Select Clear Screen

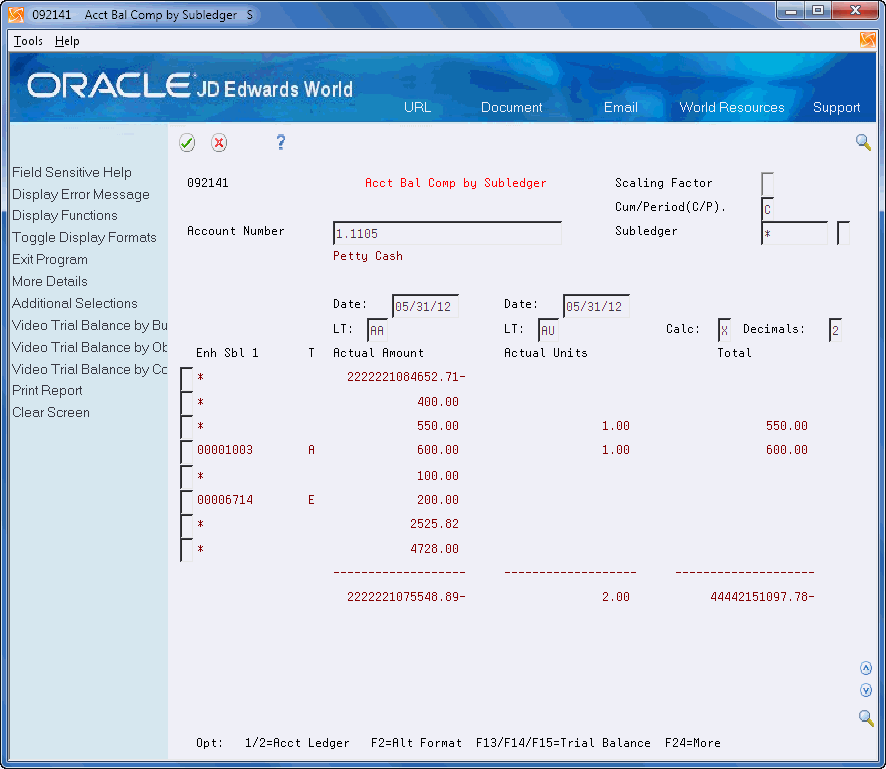pyautogui.click(x=51, y=412)
